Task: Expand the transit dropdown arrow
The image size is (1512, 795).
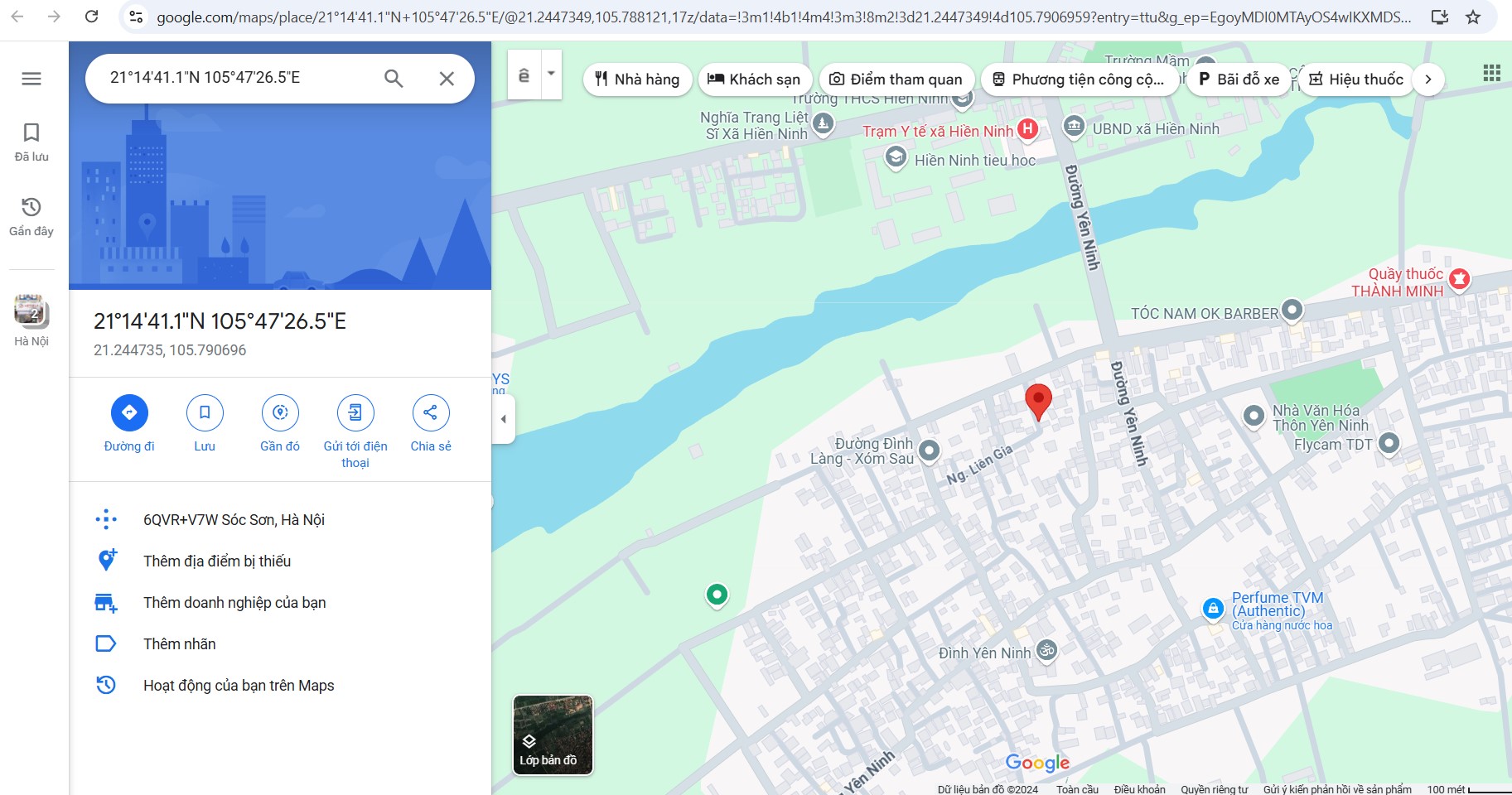Action: point(551,74)
